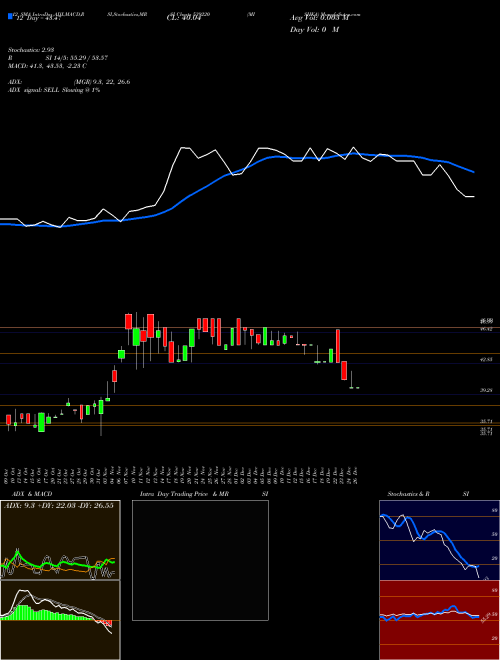Click the 'Stochastics & RSI' panel title
The height and width of the screenshot is (660, 500).
pos(428,494)
